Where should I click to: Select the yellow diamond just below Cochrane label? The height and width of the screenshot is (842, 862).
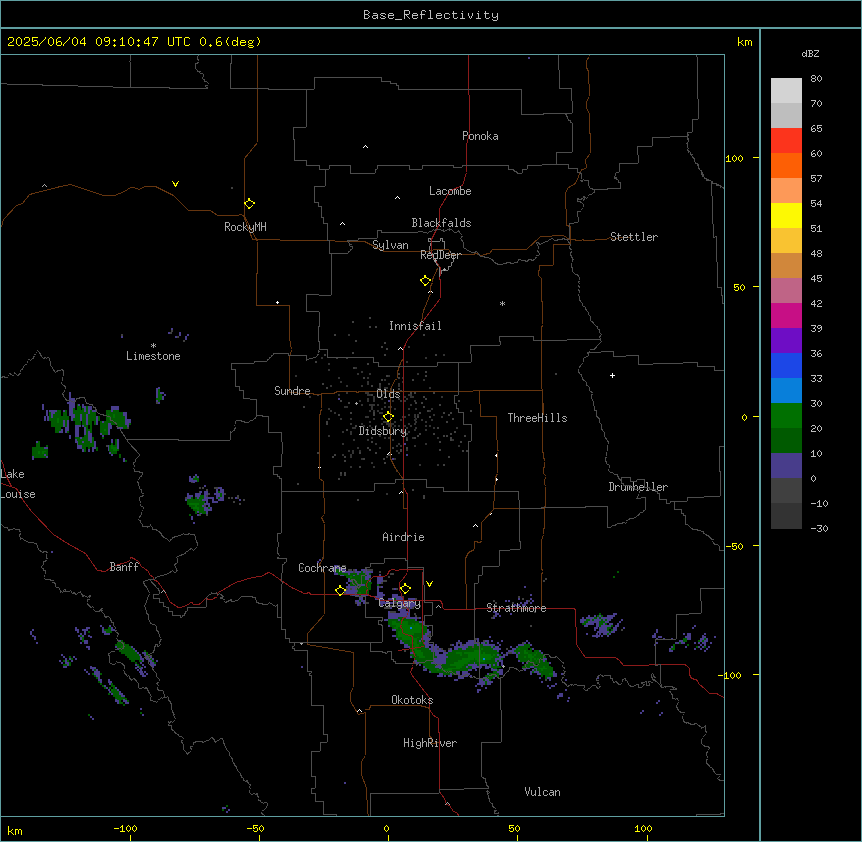click(340, 590)
